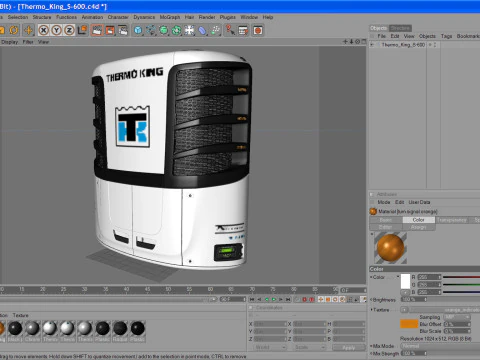480x360 pixels.
Task: Open the Attributes Mode menu
Action: (384, 202)
